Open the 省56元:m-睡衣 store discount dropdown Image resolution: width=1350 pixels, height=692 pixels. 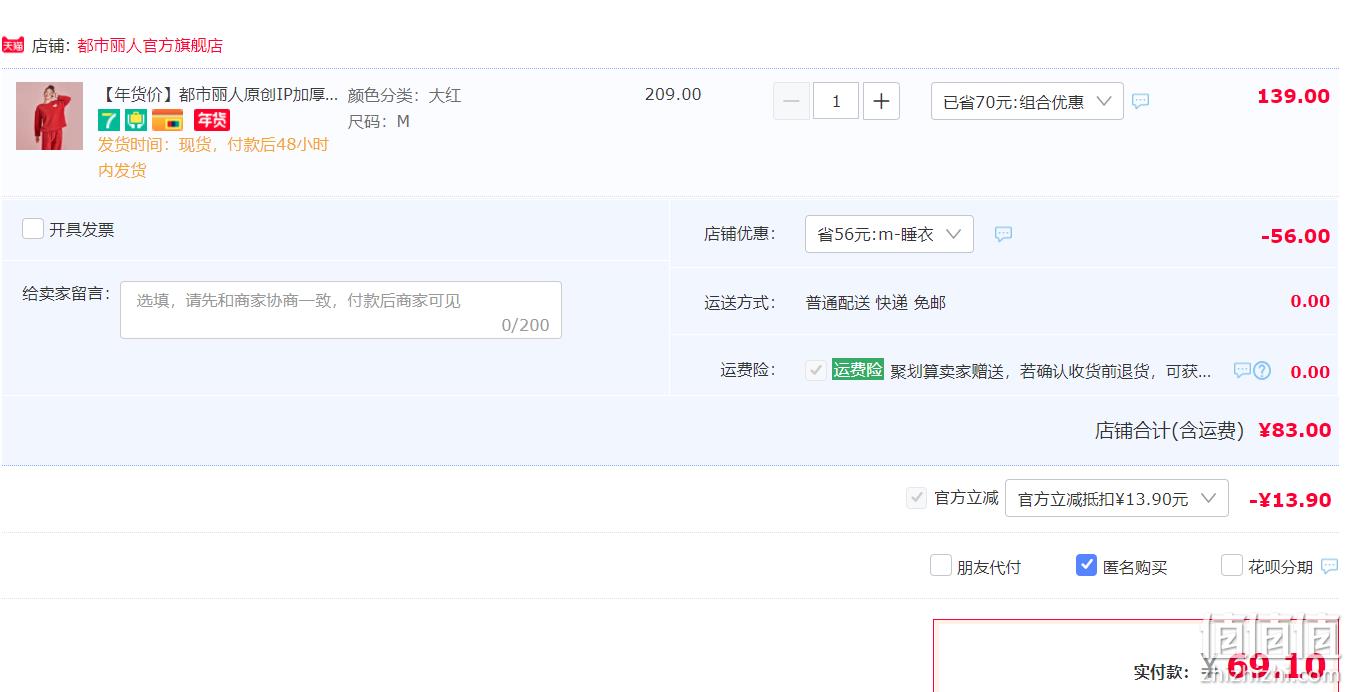[889, 234]
